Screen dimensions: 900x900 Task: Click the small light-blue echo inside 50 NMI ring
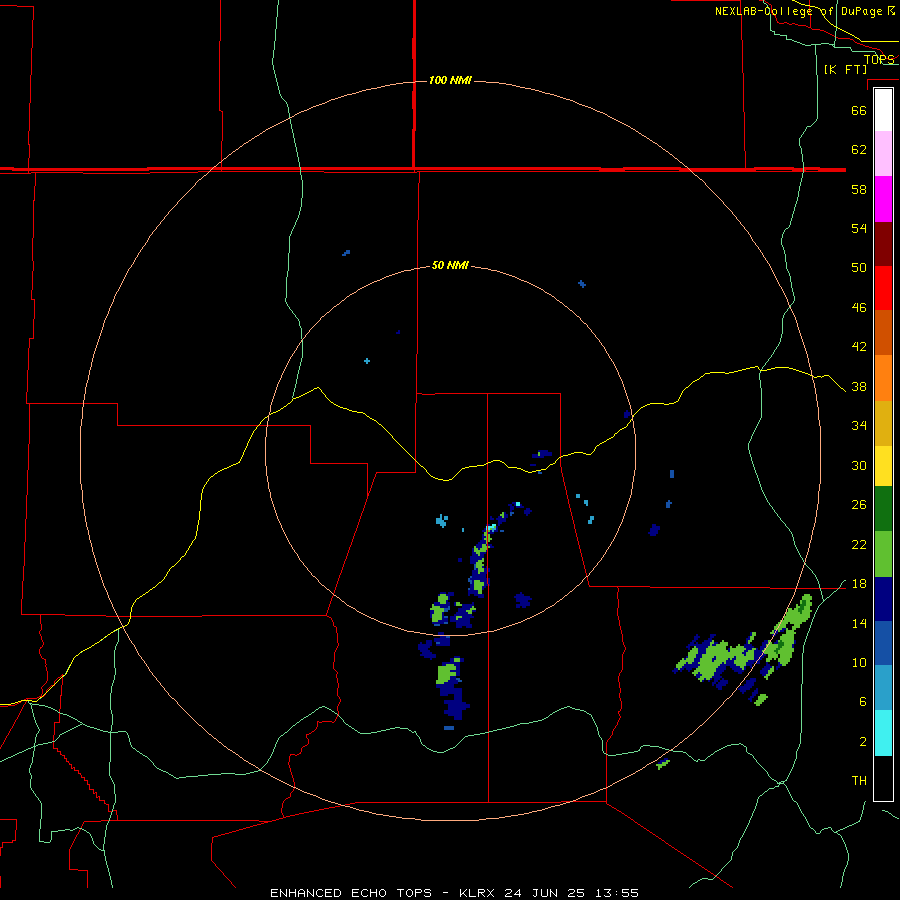[441, 521]
